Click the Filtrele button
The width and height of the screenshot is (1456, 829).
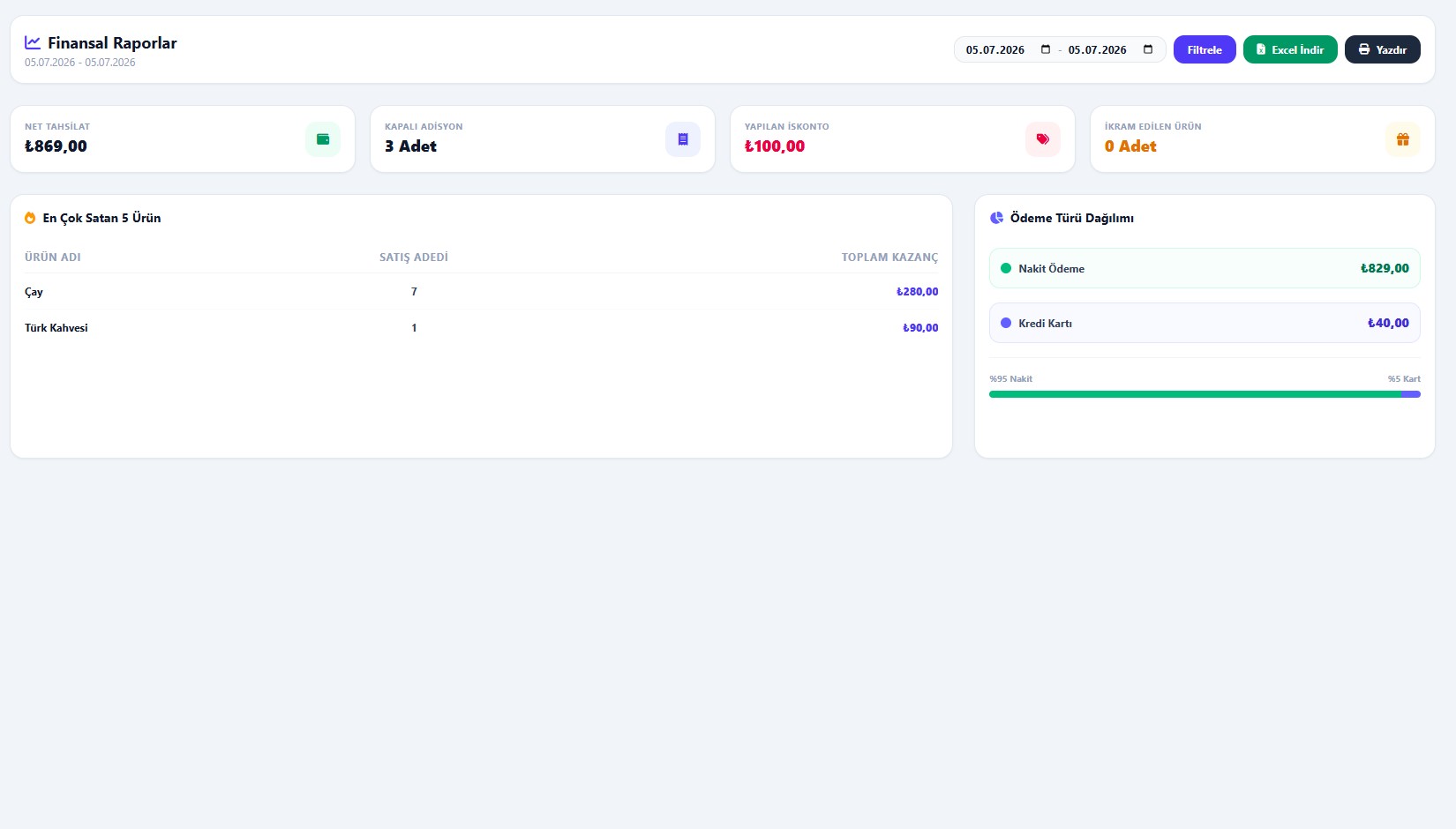(x=1205, y=49)
